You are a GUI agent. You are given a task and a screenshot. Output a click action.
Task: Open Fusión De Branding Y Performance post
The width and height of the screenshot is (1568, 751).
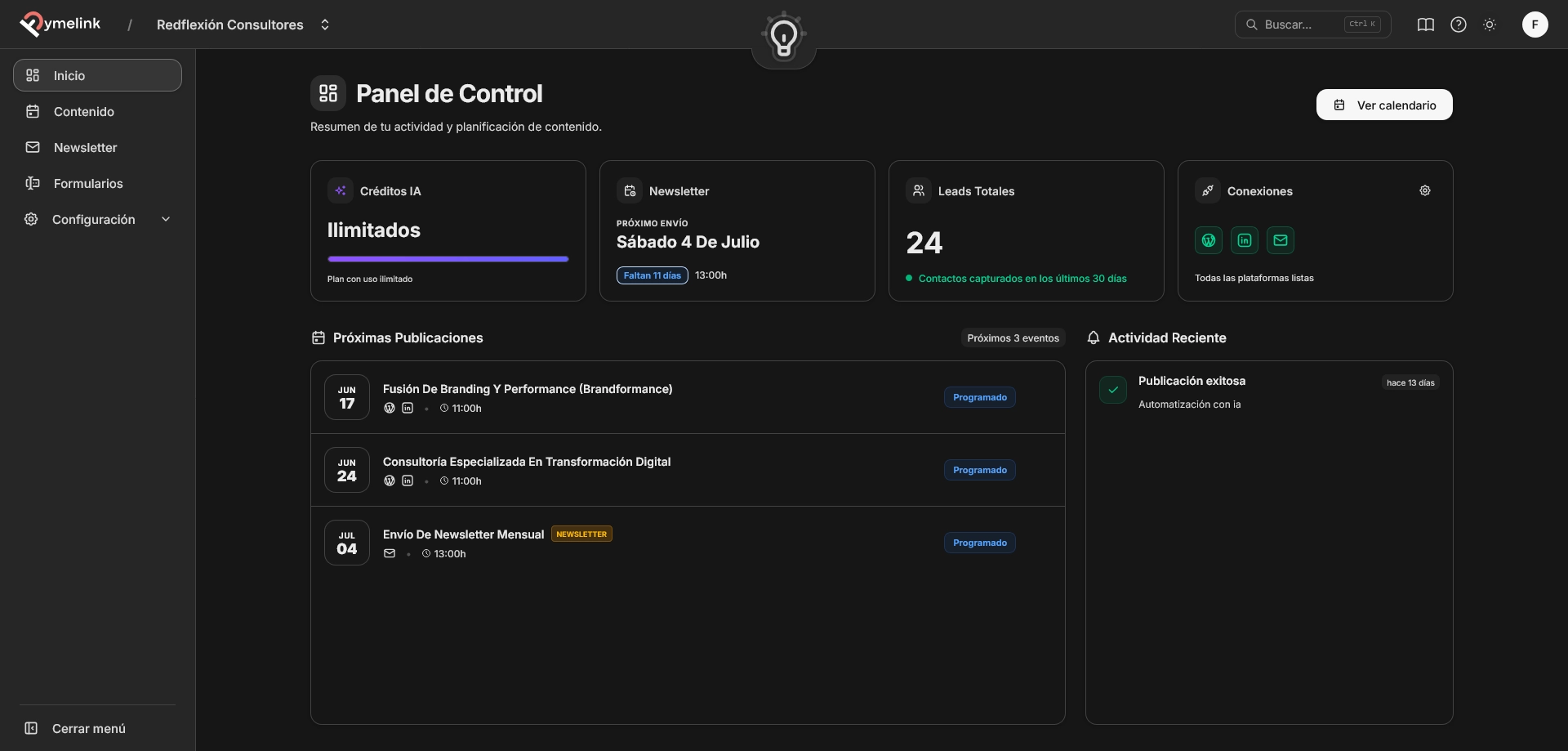click(528, 389)
